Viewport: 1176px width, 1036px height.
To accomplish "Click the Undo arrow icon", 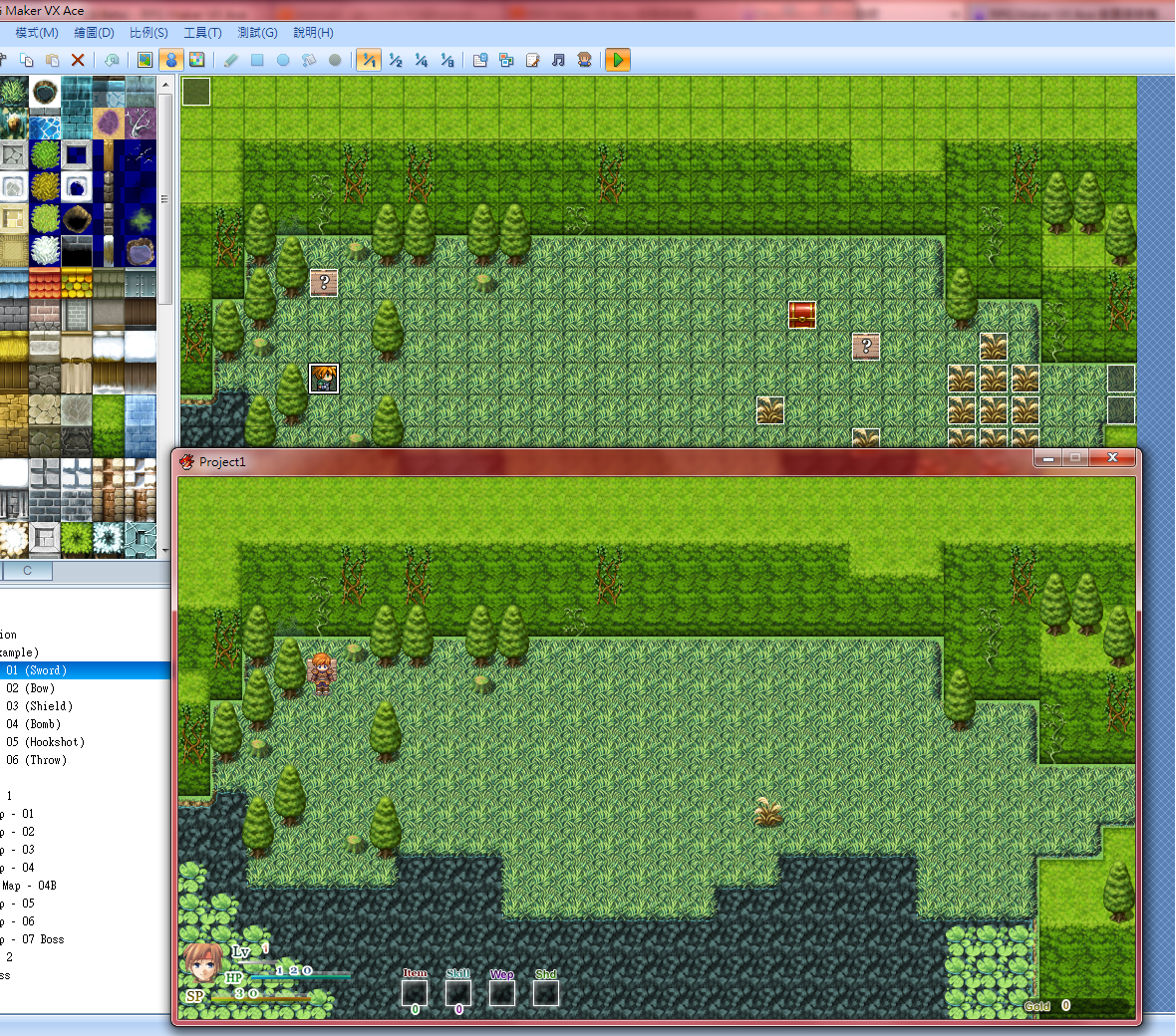I will pyautogui.click(x=112, y=60).
